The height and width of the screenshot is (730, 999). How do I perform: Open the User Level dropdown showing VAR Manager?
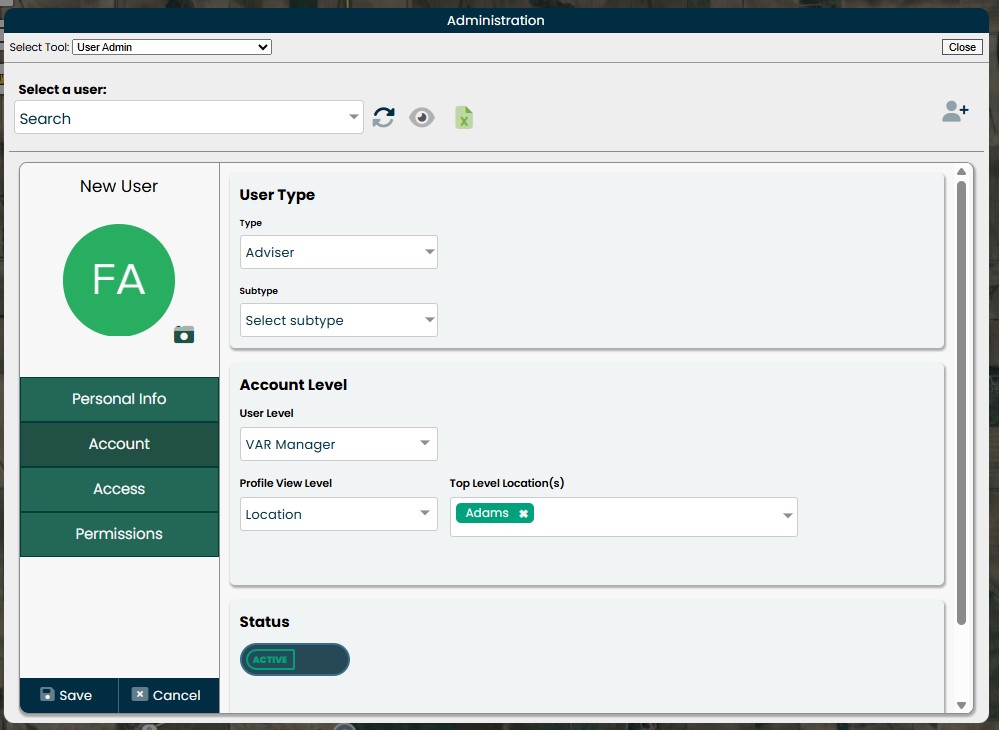[338, 444]
